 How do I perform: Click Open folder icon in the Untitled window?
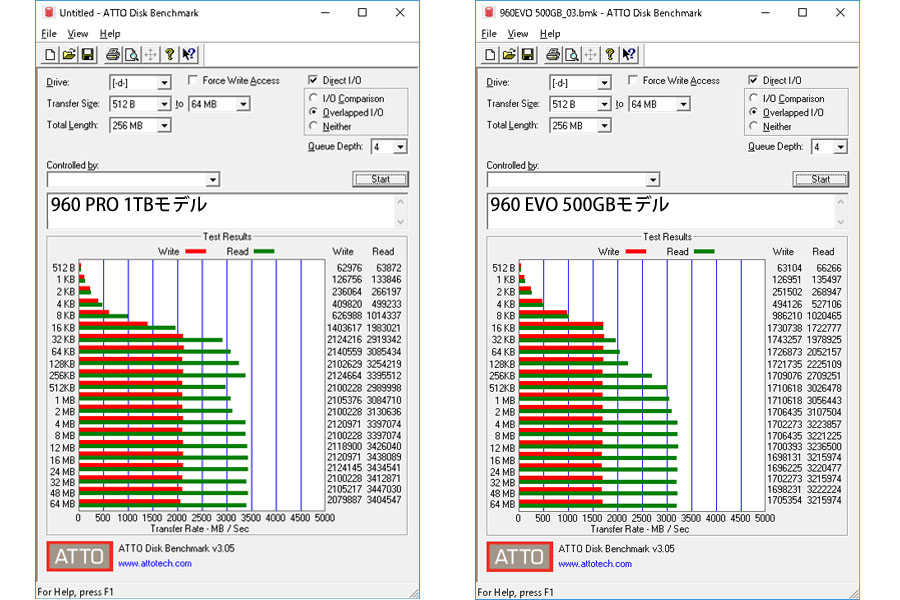tap(69, 54)
